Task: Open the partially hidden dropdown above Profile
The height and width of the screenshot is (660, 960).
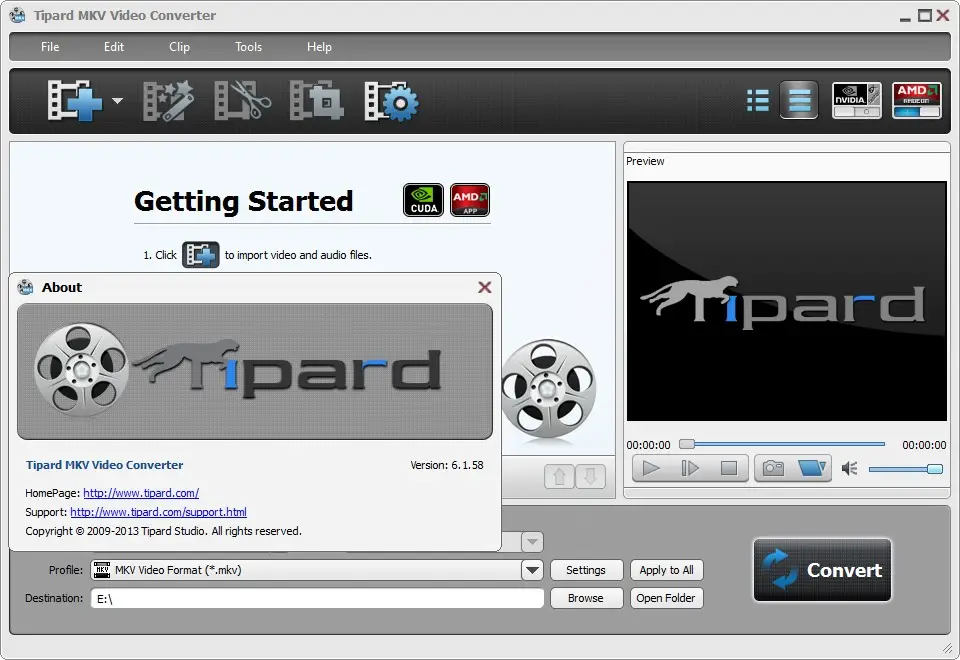Action: (x=532, y=542)
